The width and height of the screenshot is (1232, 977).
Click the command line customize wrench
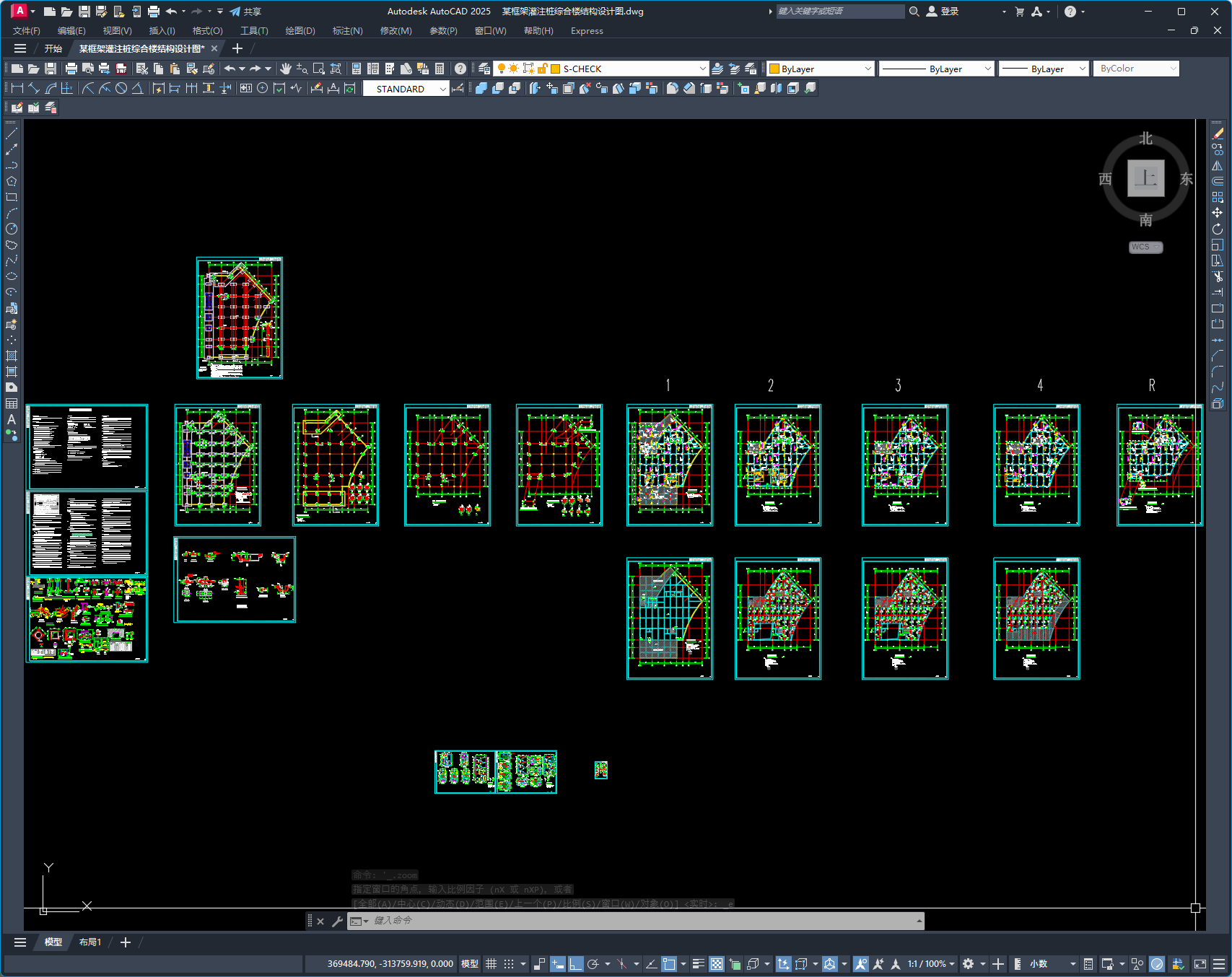[x=337, y=921]
